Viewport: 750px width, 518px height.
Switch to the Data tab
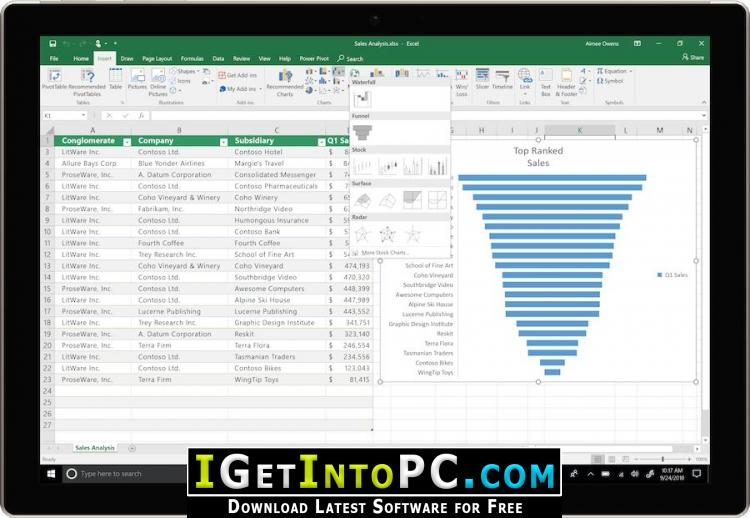(x=218, y=58)
